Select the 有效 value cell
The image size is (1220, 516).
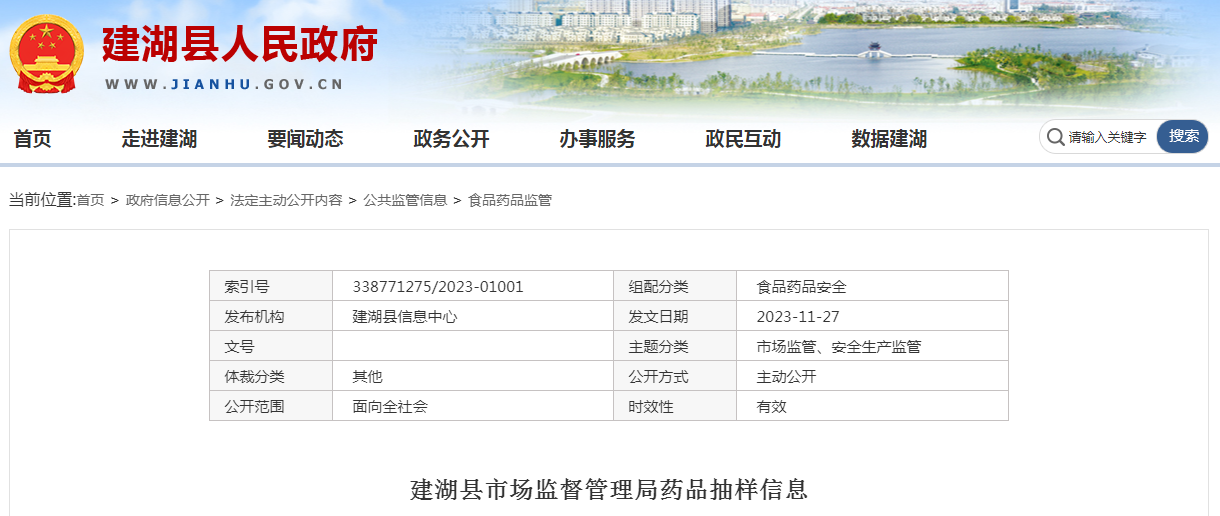(x=872, y=406)
